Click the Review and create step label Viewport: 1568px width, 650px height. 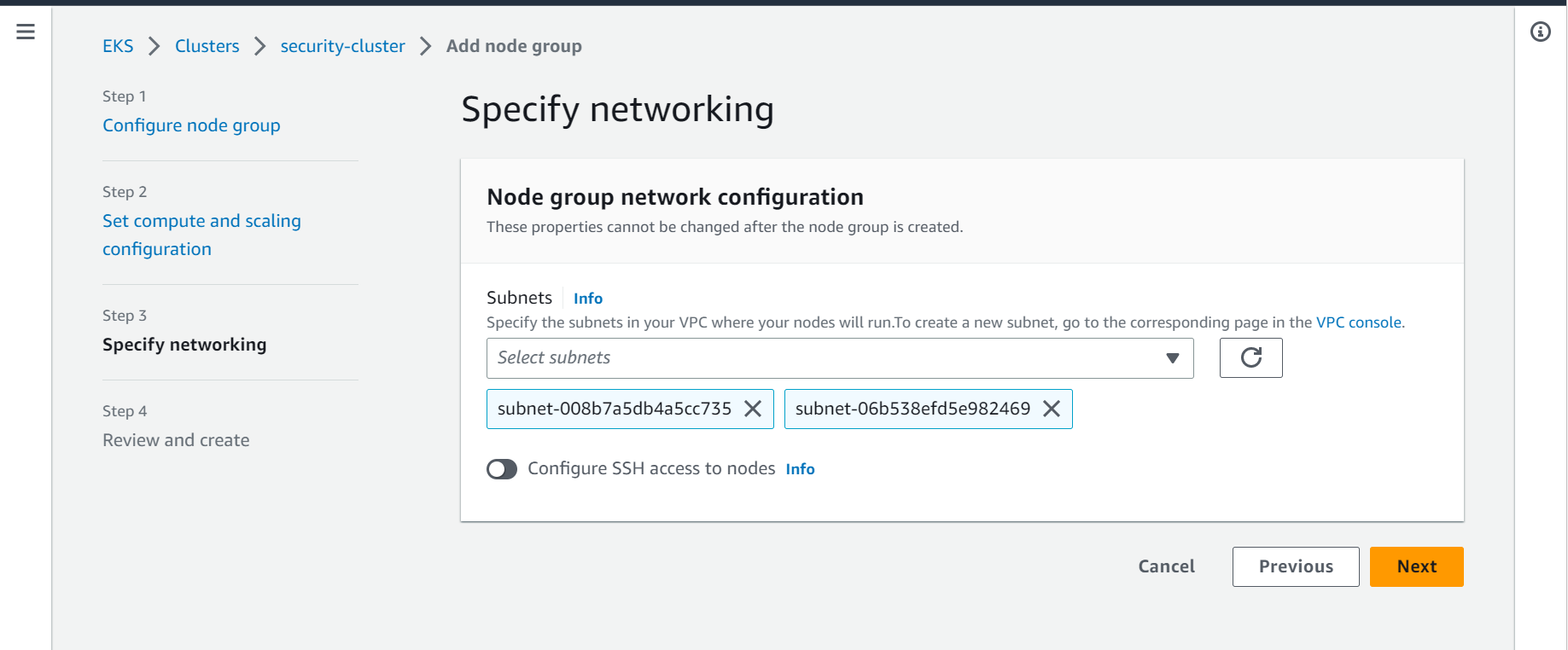(x=176, y=440)
